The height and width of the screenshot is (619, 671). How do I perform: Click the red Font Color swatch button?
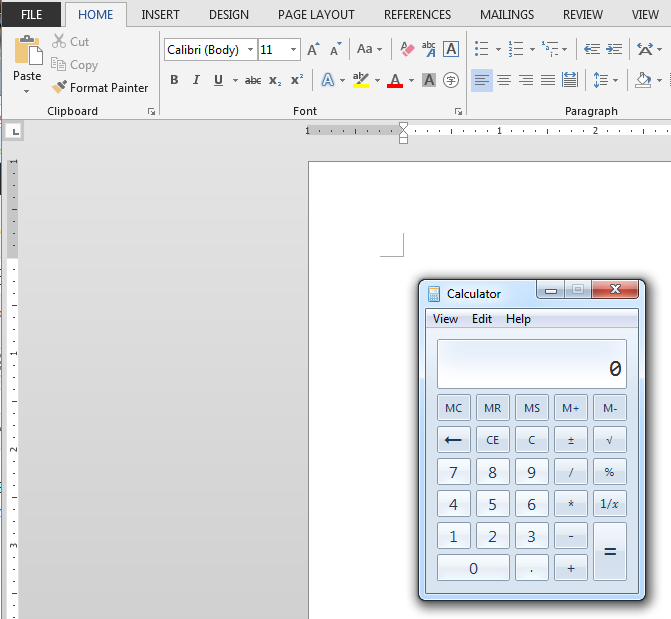pos(395,80)
